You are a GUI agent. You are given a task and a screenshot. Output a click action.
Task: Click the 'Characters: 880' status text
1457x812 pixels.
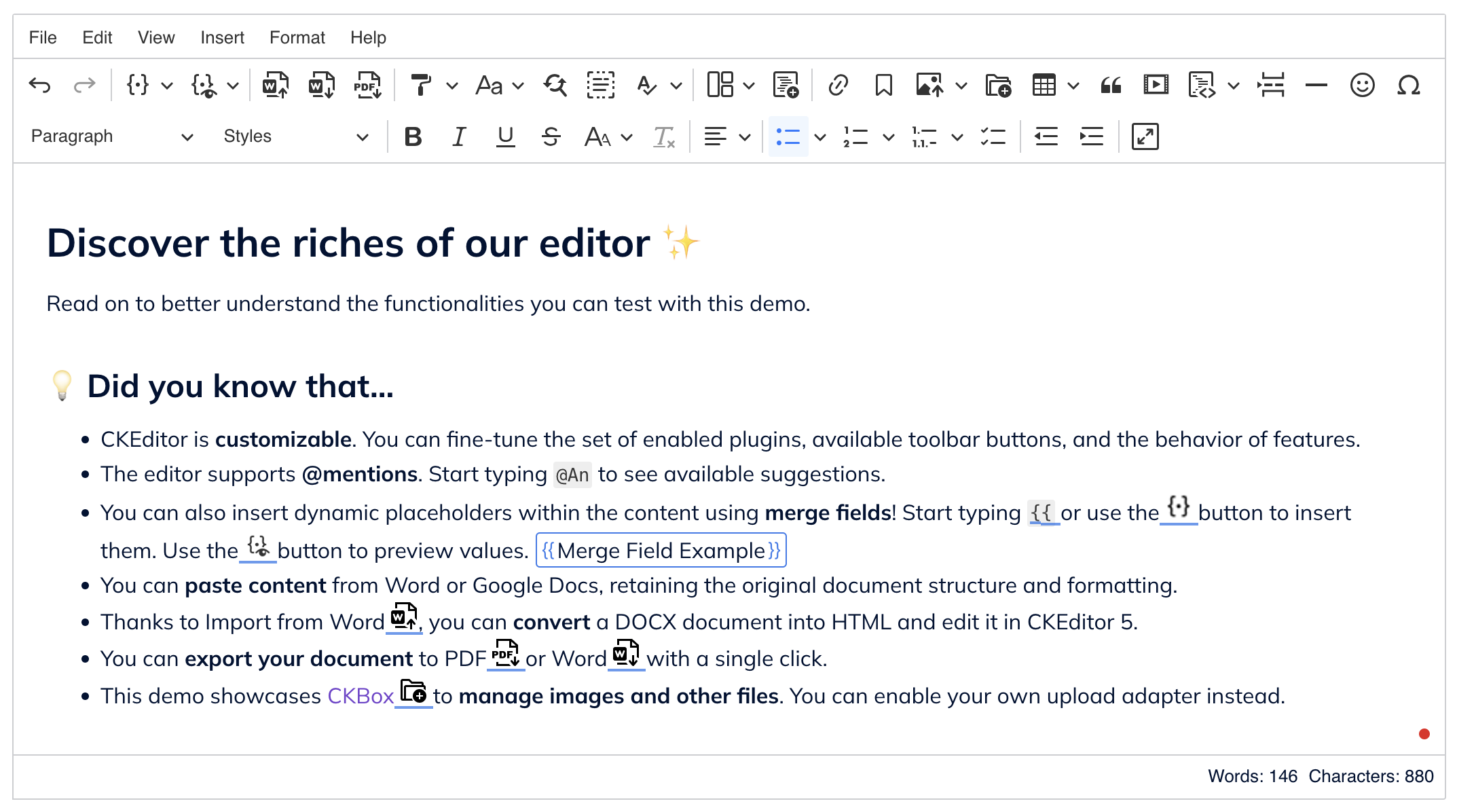pyautogui.click(x=1371, y=777)
